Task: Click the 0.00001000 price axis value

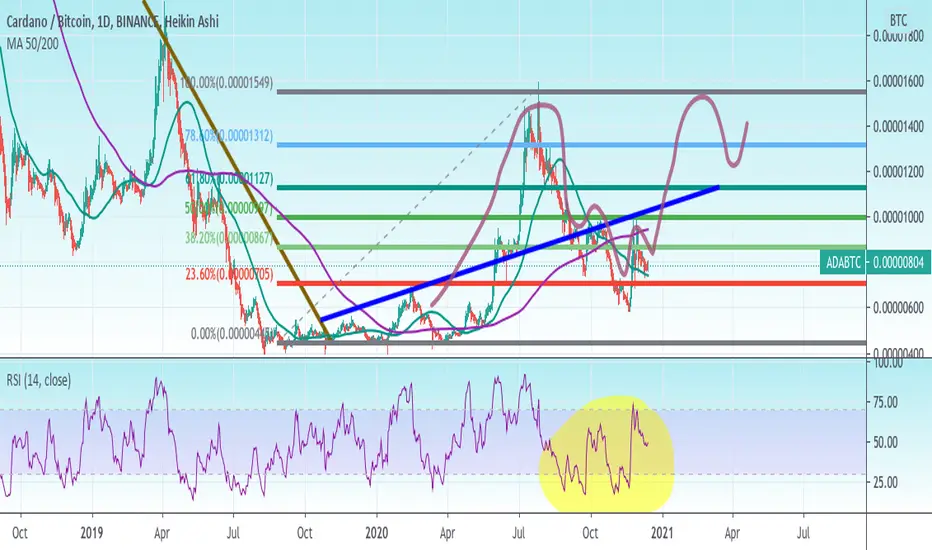Action: point(898,217)
